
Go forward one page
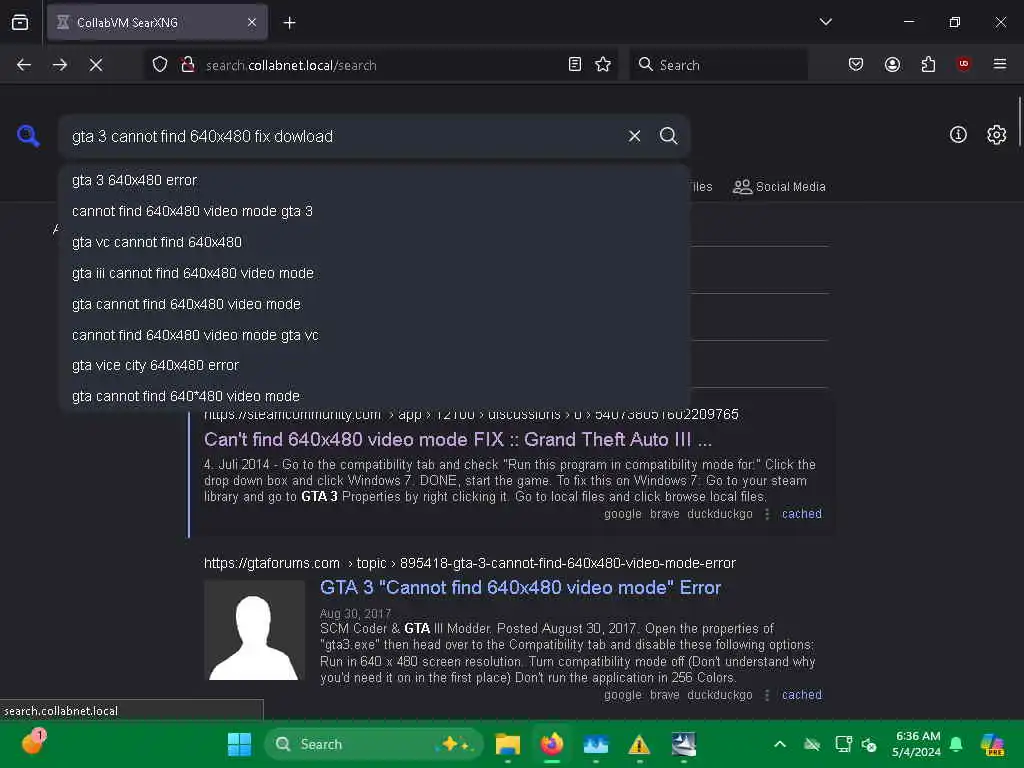pos(60,65)
